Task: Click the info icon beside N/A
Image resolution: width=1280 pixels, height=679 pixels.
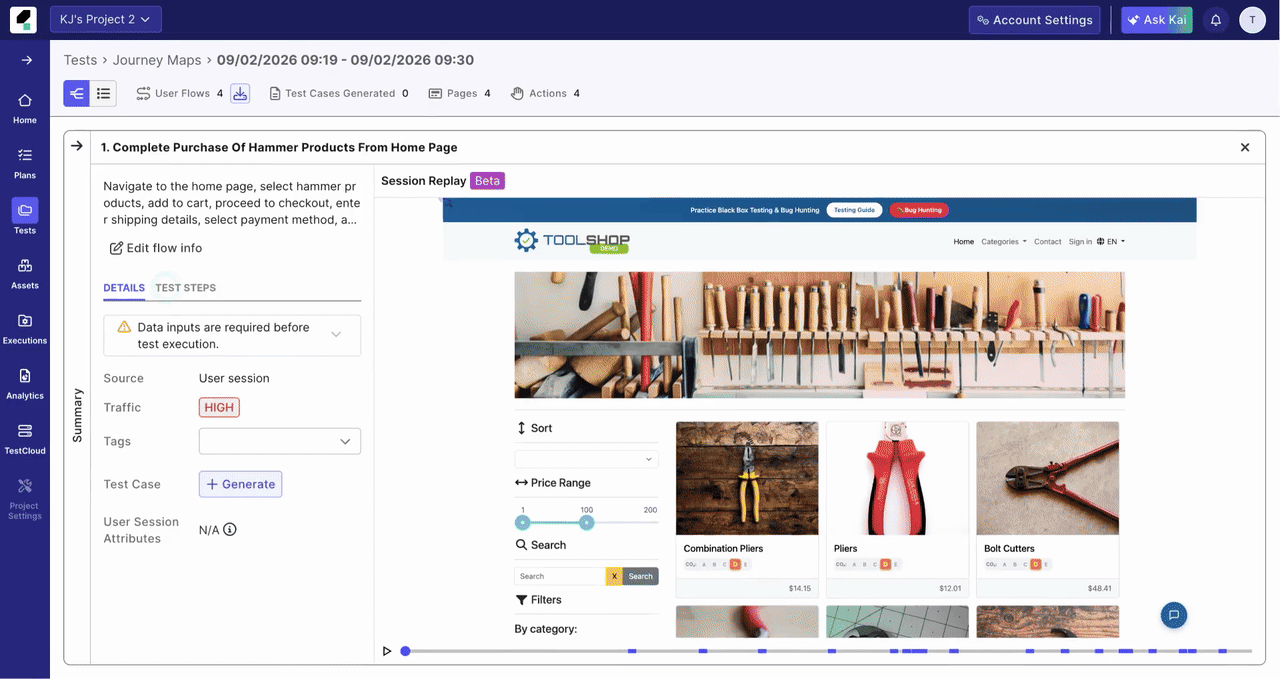Action: click(x=230, y=530)
